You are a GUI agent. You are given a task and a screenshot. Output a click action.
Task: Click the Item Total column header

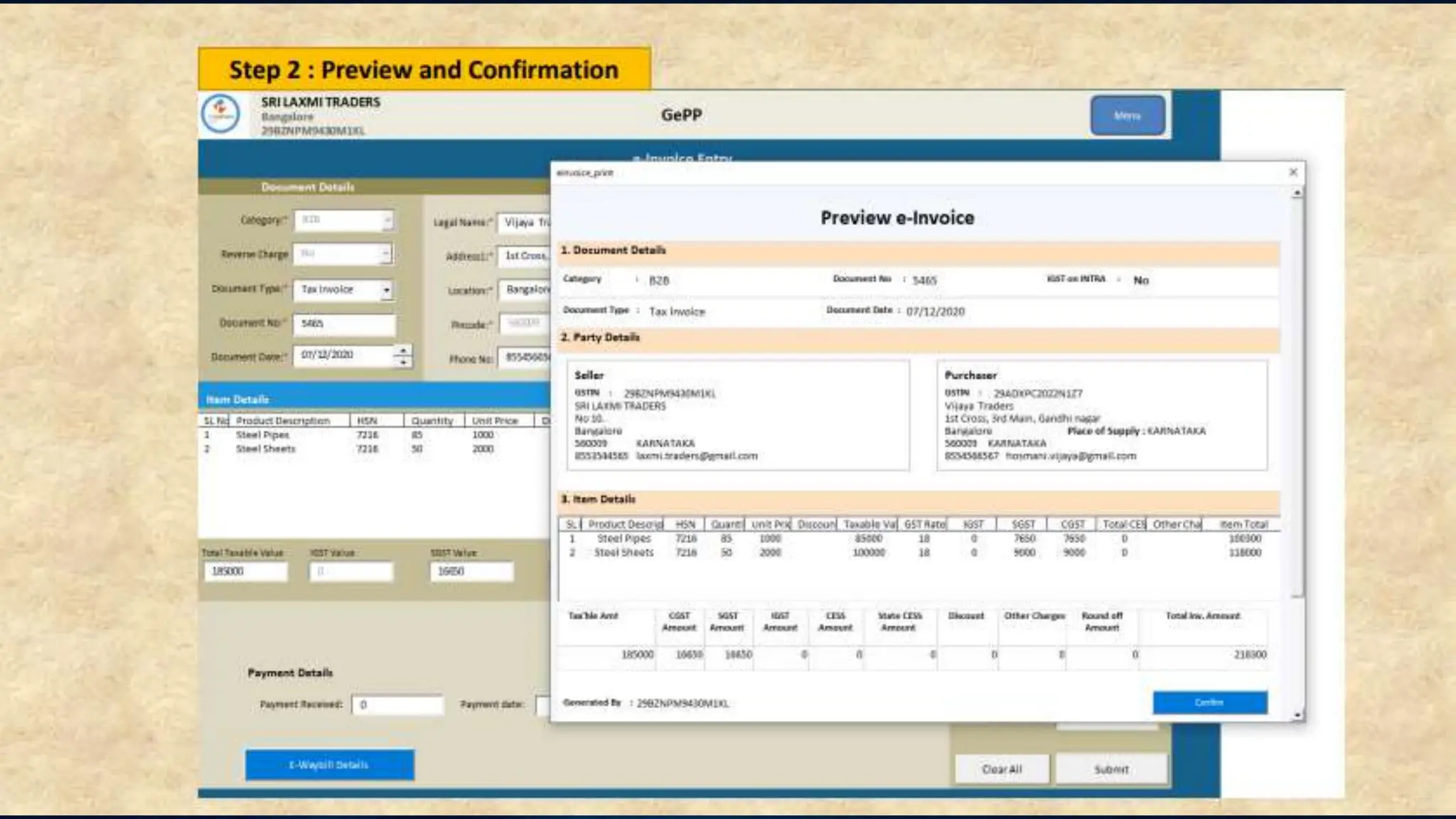(x=1243, y=525)
